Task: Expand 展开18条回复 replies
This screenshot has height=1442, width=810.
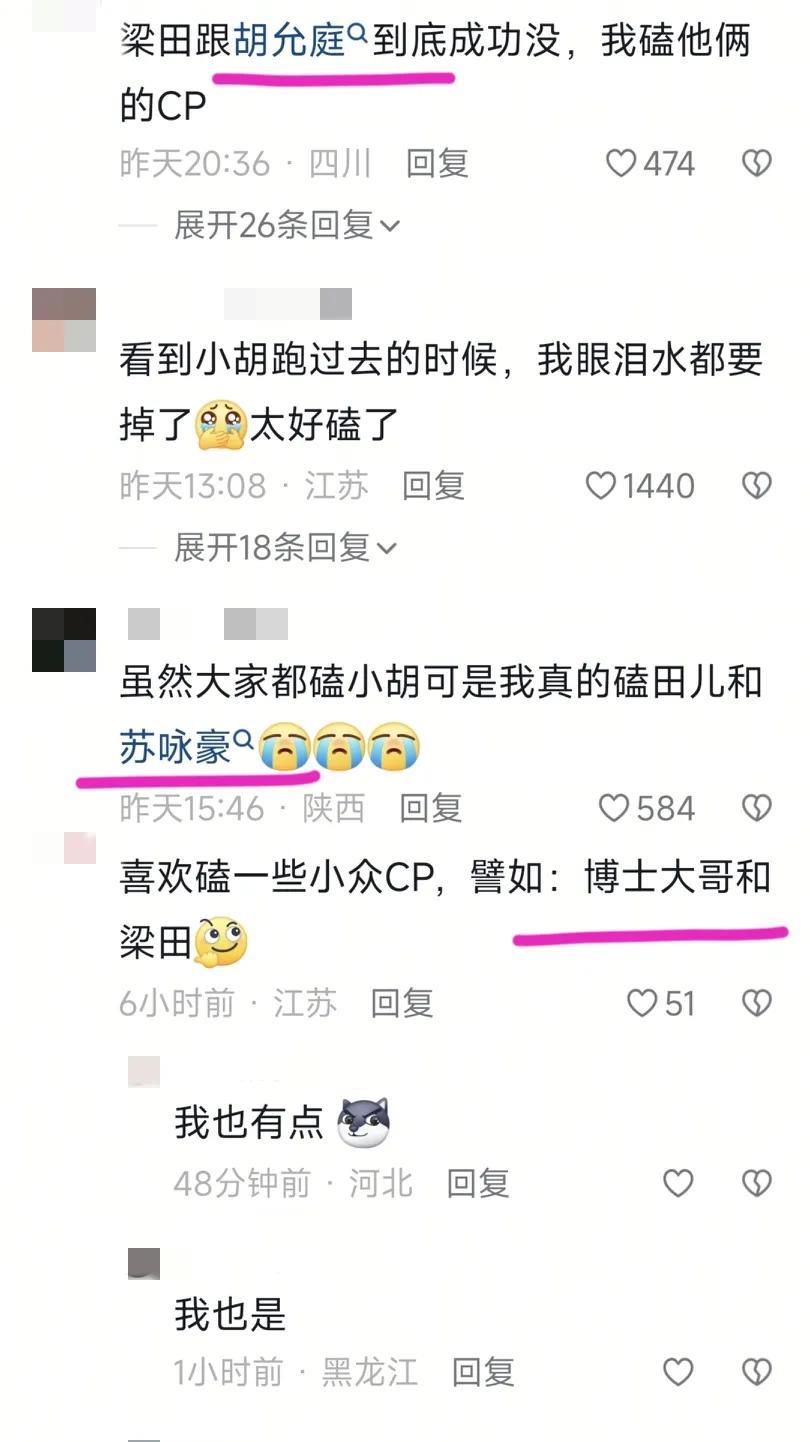Action: (286, 547)
